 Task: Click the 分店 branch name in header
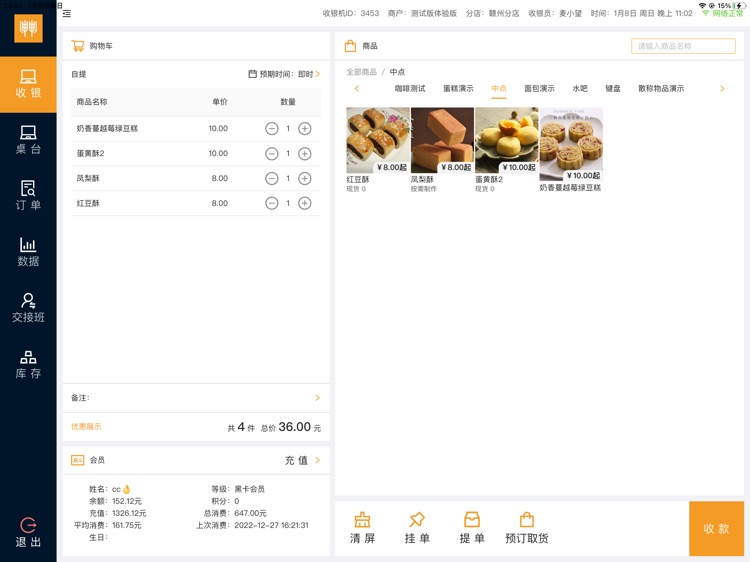pyautogui.click(x=493, y=13)
